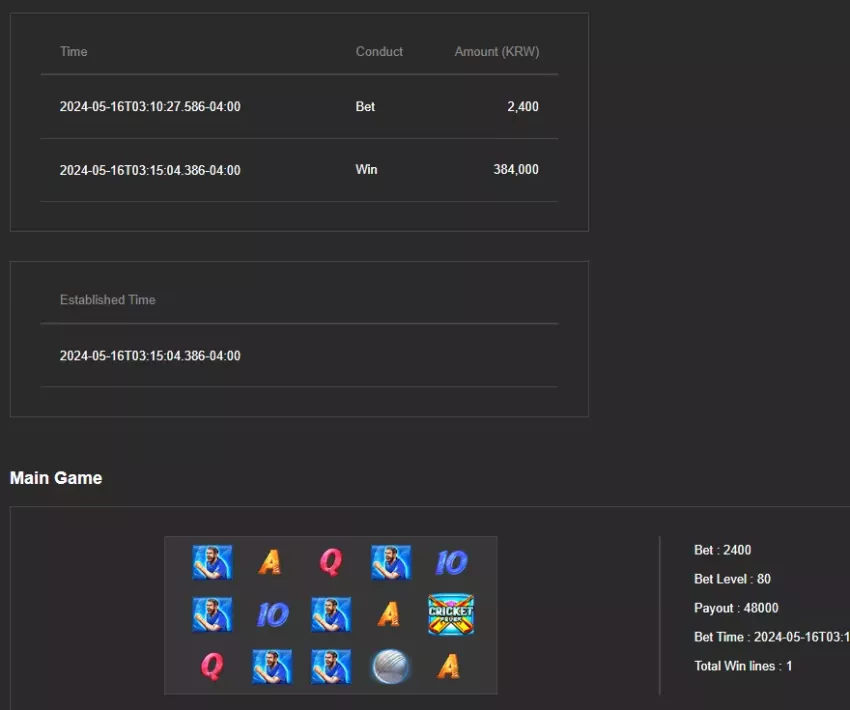The height and width of the screenshot is (710, 850).
Task: Click the orange A in the bottom-right corner
Action: 448,666
